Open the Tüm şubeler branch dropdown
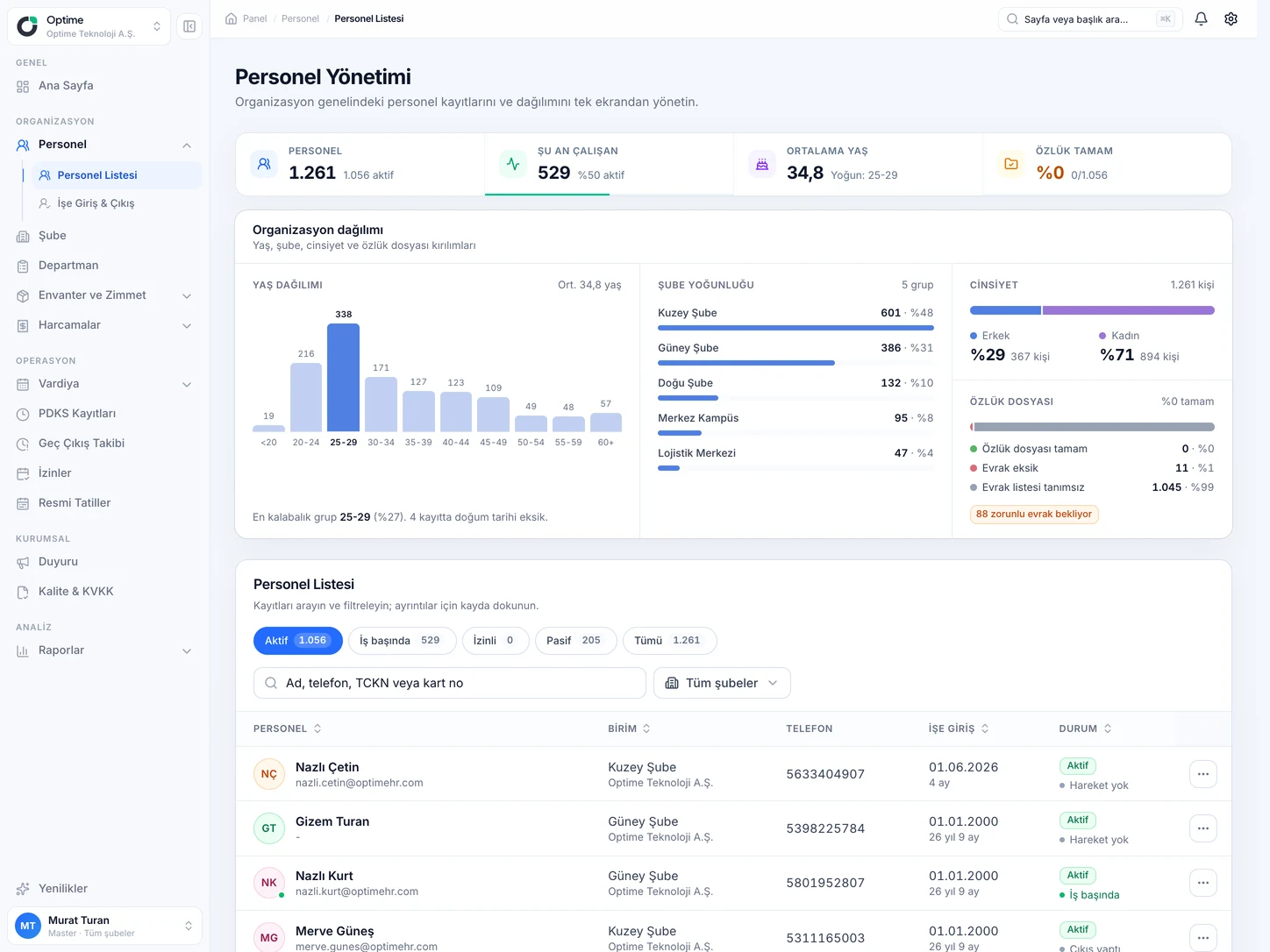 (722, 683)
